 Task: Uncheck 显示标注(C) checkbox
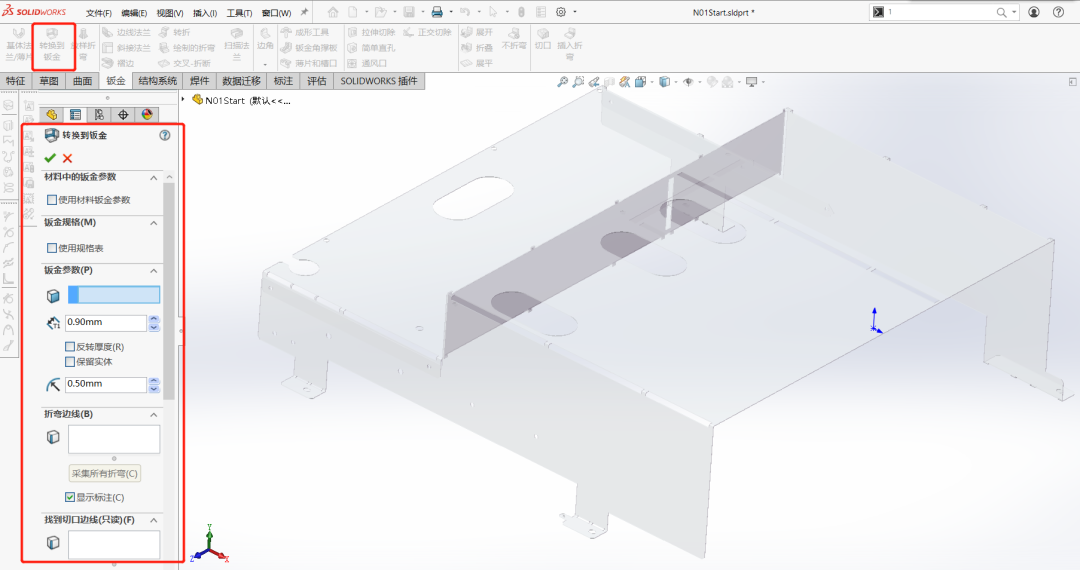[70, 497]
